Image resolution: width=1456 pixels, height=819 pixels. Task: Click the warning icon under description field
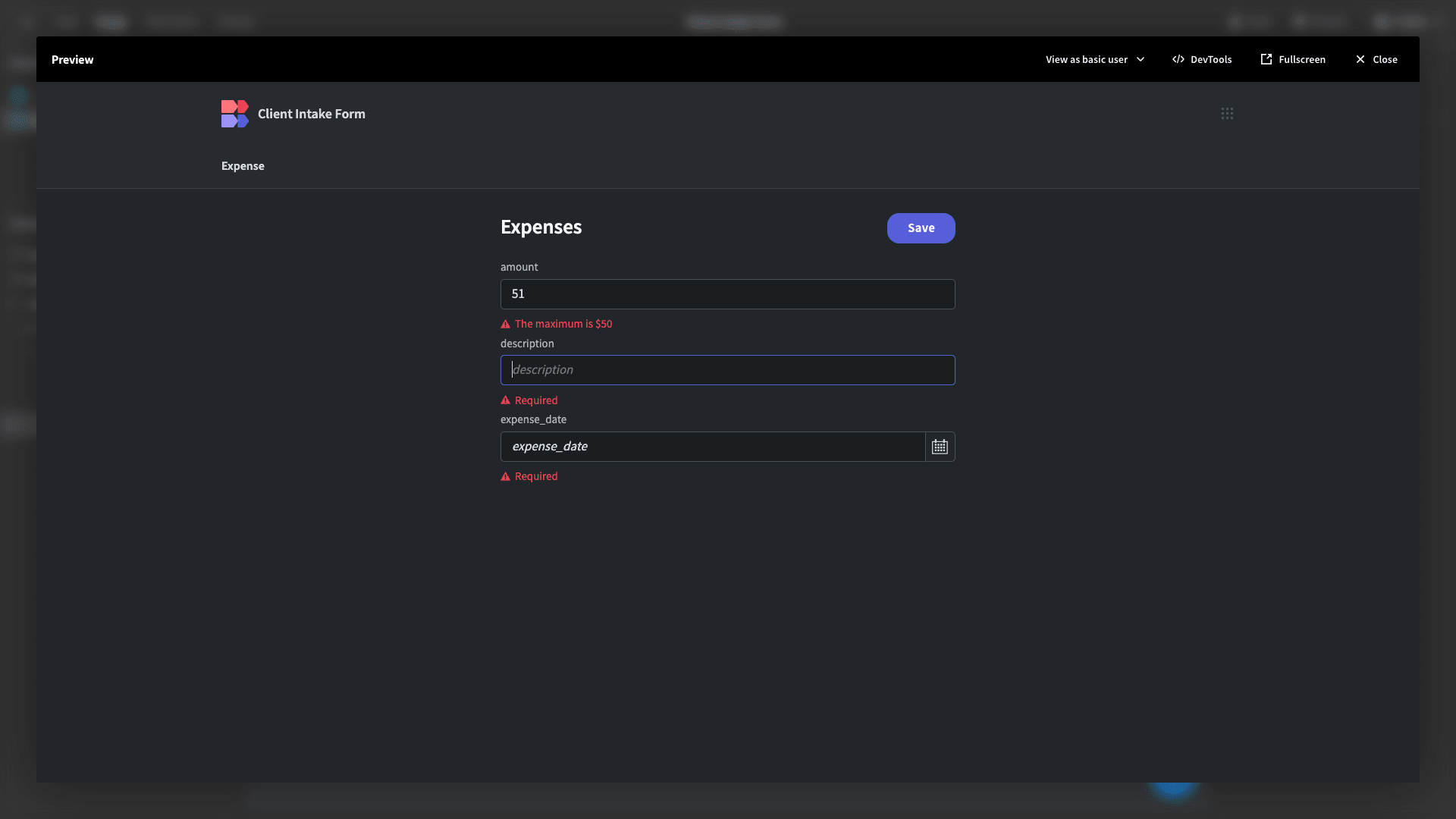pos(506,400)
